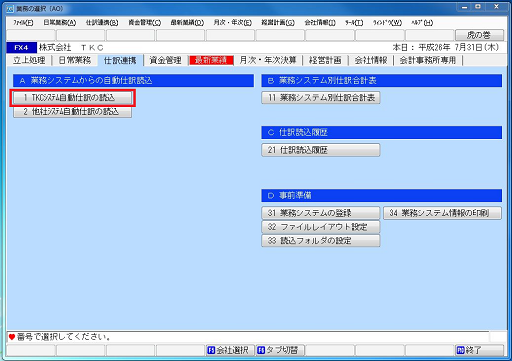Viewport: 512px width, 361px height.
Task: Maximize the 業務の選択 window
Action: (x=478, y=7)
